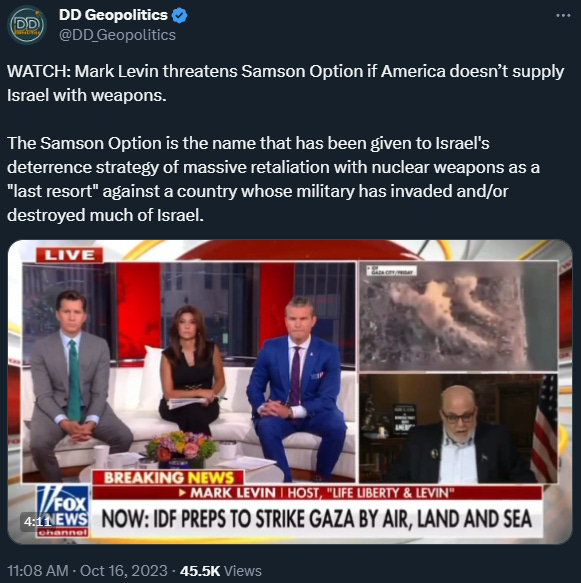Open the Oct 16, 2023 date link
Screen dimensions: 581x583
123,570
